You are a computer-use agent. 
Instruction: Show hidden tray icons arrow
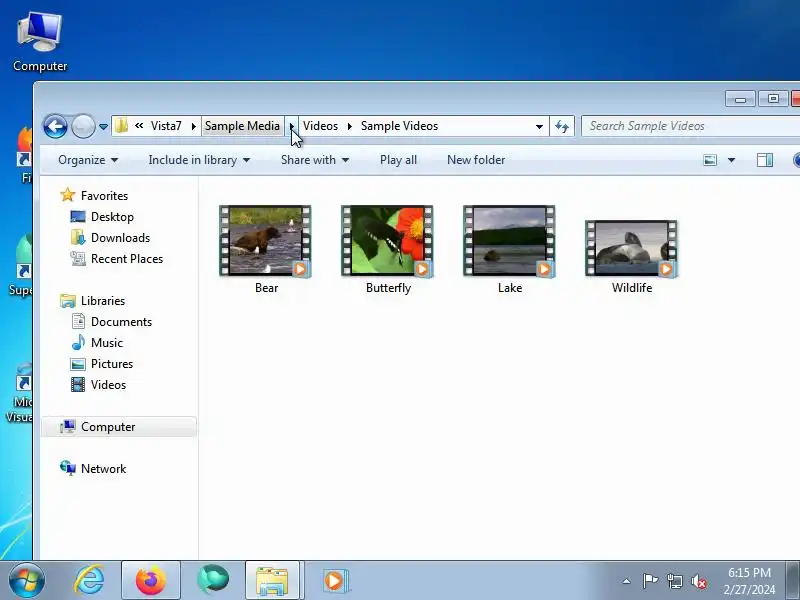click(626, 581)
